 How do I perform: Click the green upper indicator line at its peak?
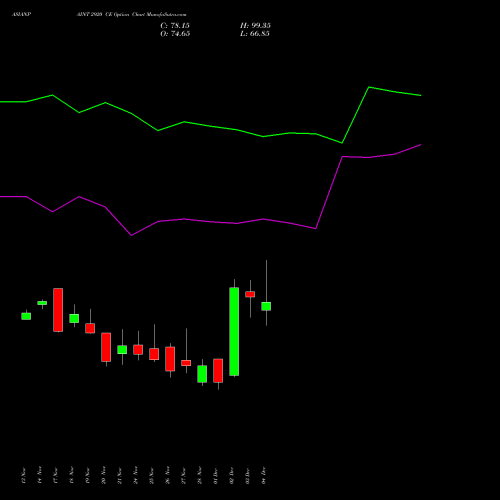(369, 87)
